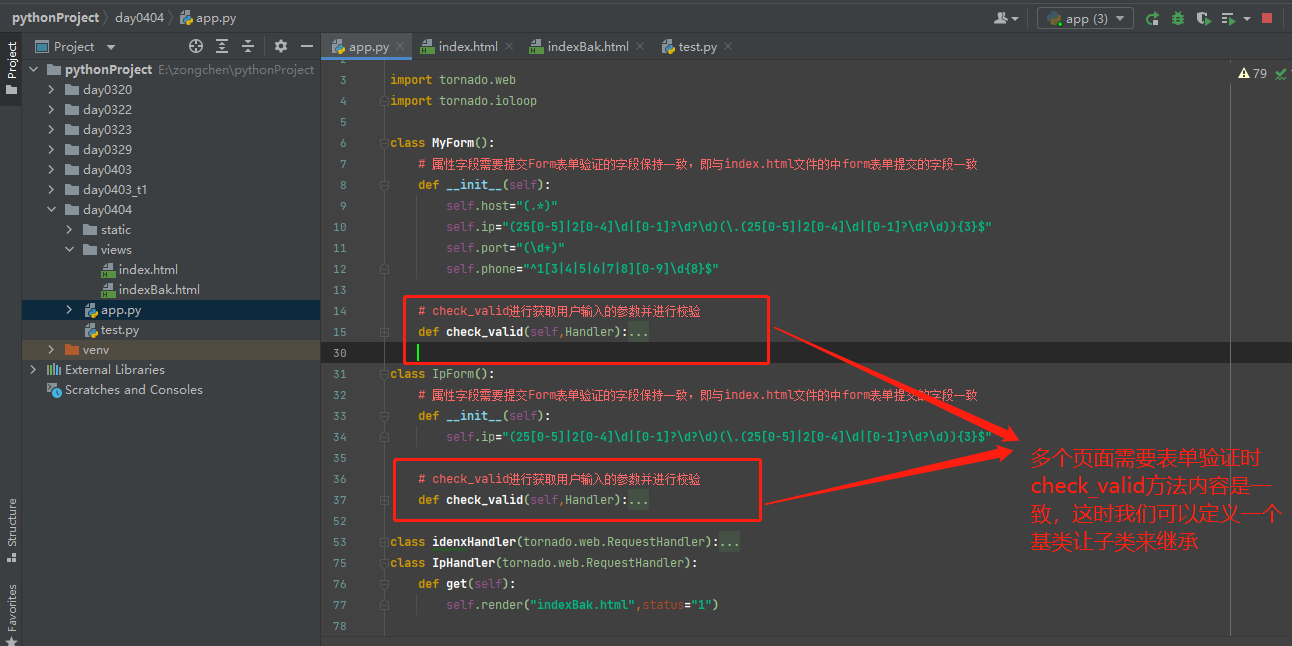Click Run with Coverage shield icon
Screen dimensions: 1292x646
pos(1203,18)
